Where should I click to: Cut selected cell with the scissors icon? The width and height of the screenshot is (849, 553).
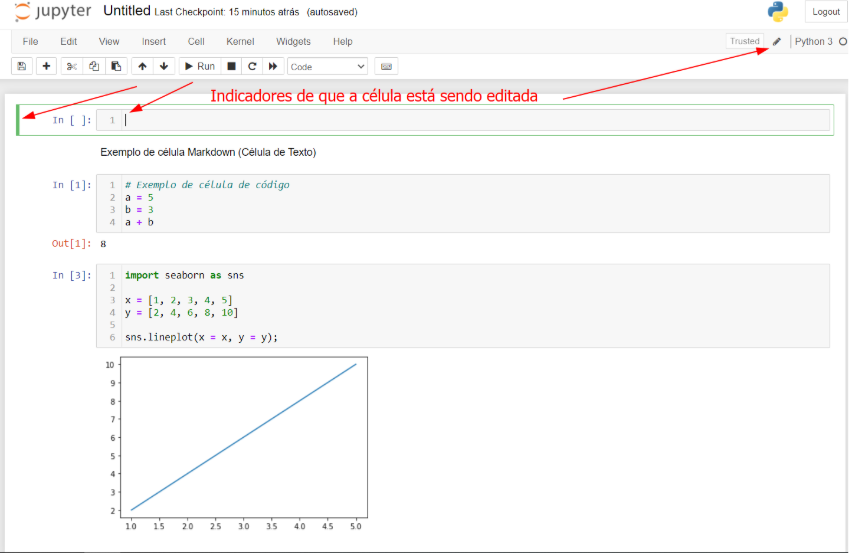[71, 66]
